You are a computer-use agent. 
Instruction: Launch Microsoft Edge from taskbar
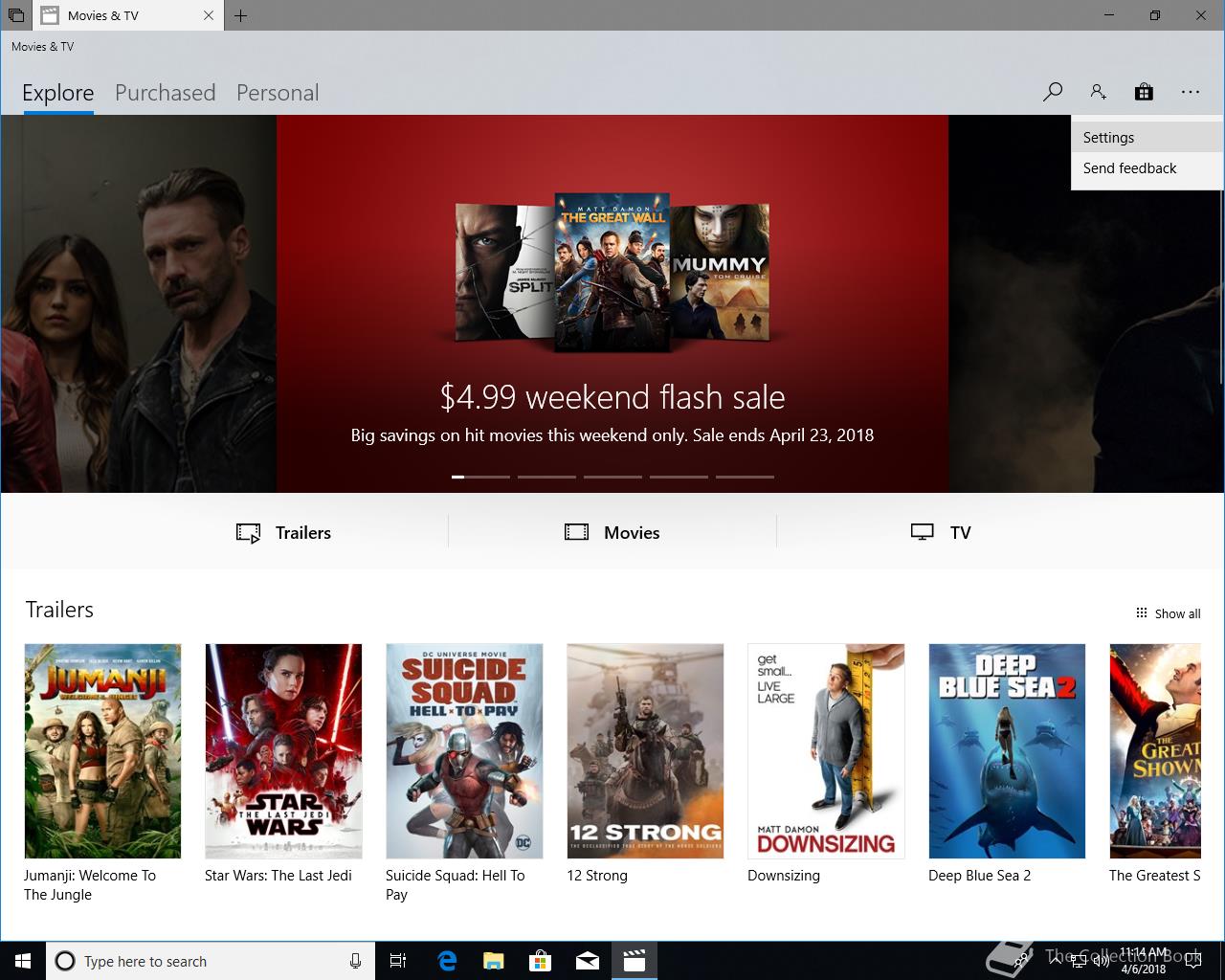447,961
